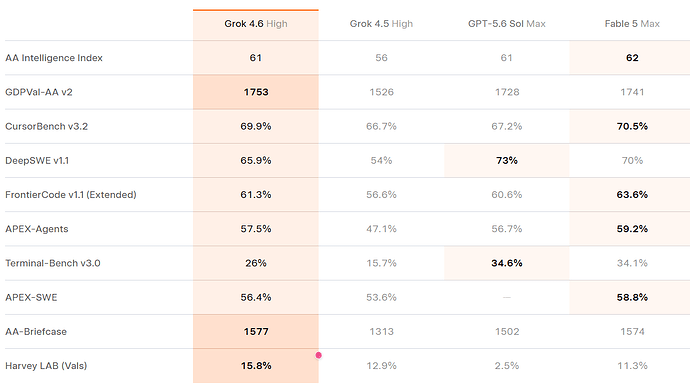
Task: Click the AA Intelligence Index row label
Action: click(54, 58)
